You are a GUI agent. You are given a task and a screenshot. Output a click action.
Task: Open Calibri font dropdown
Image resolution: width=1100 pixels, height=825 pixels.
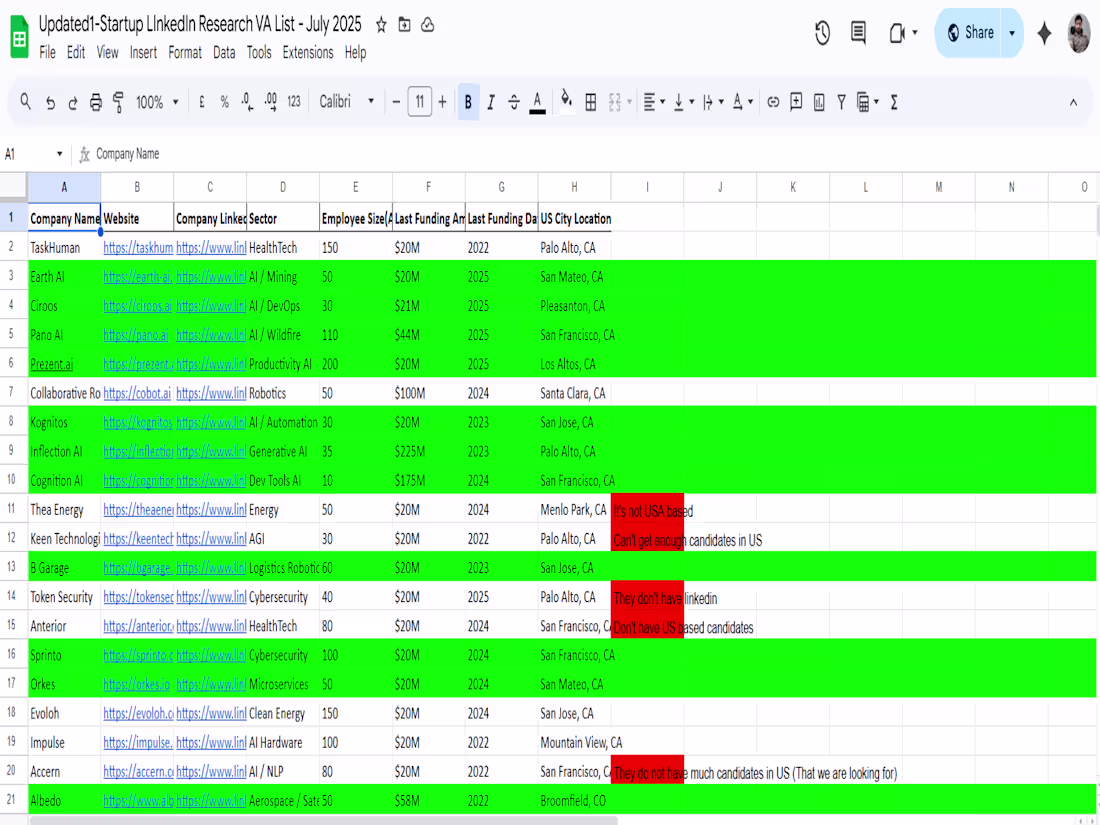point(347,102)
